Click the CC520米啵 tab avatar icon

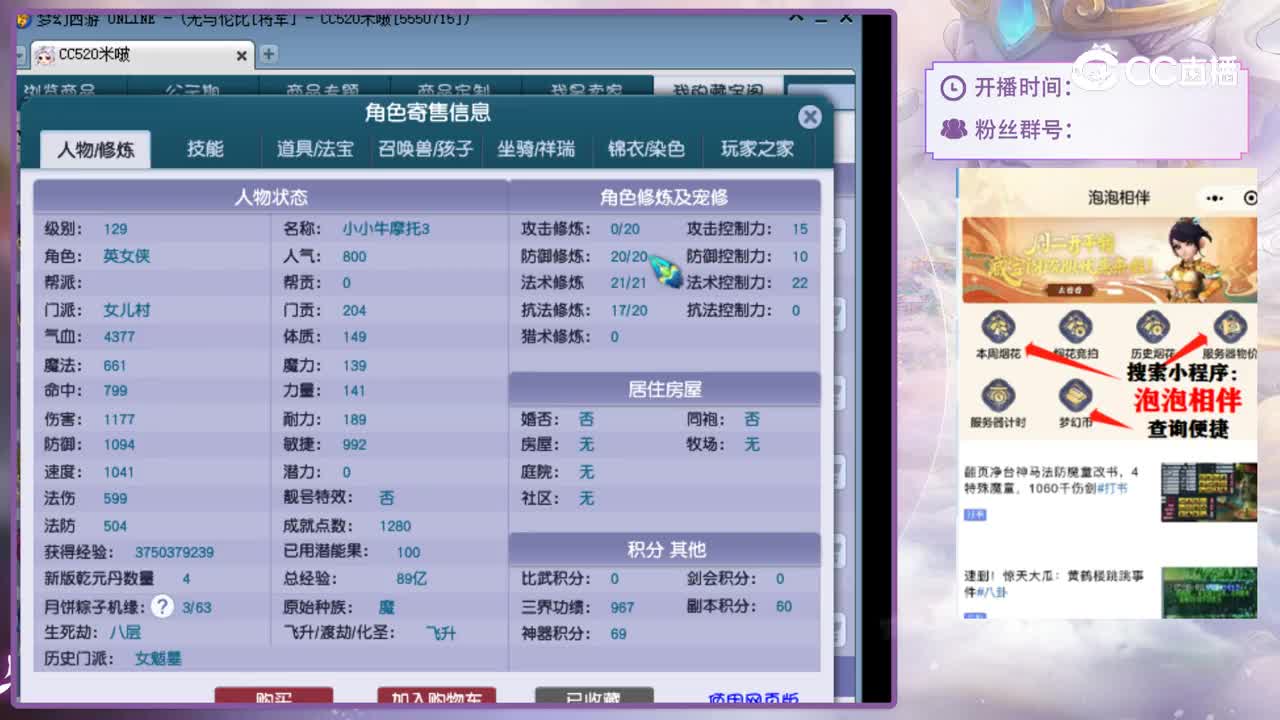pos(45,55)
